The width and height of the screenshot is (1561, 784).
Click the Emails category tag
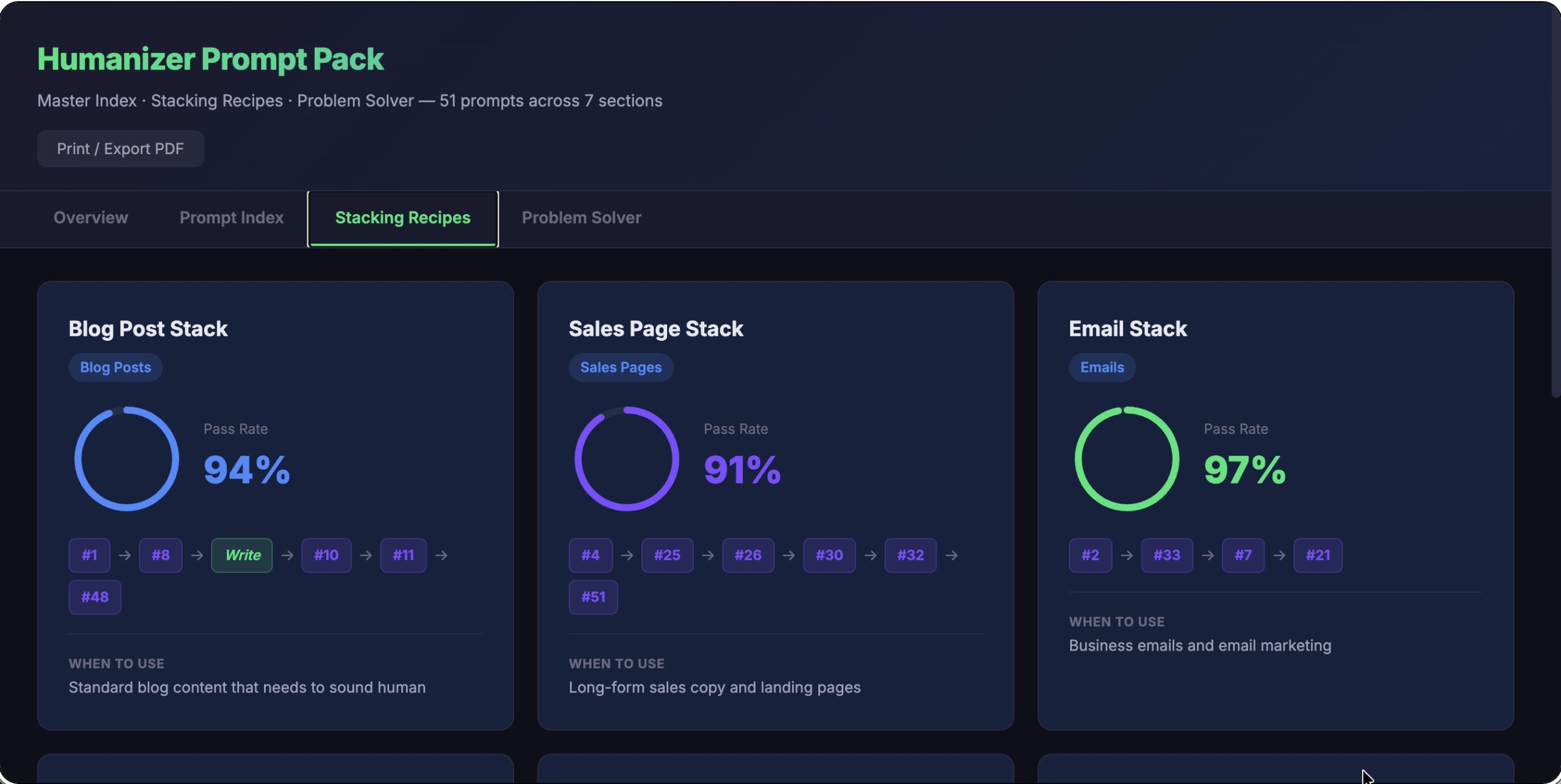tap(1101, 368)
